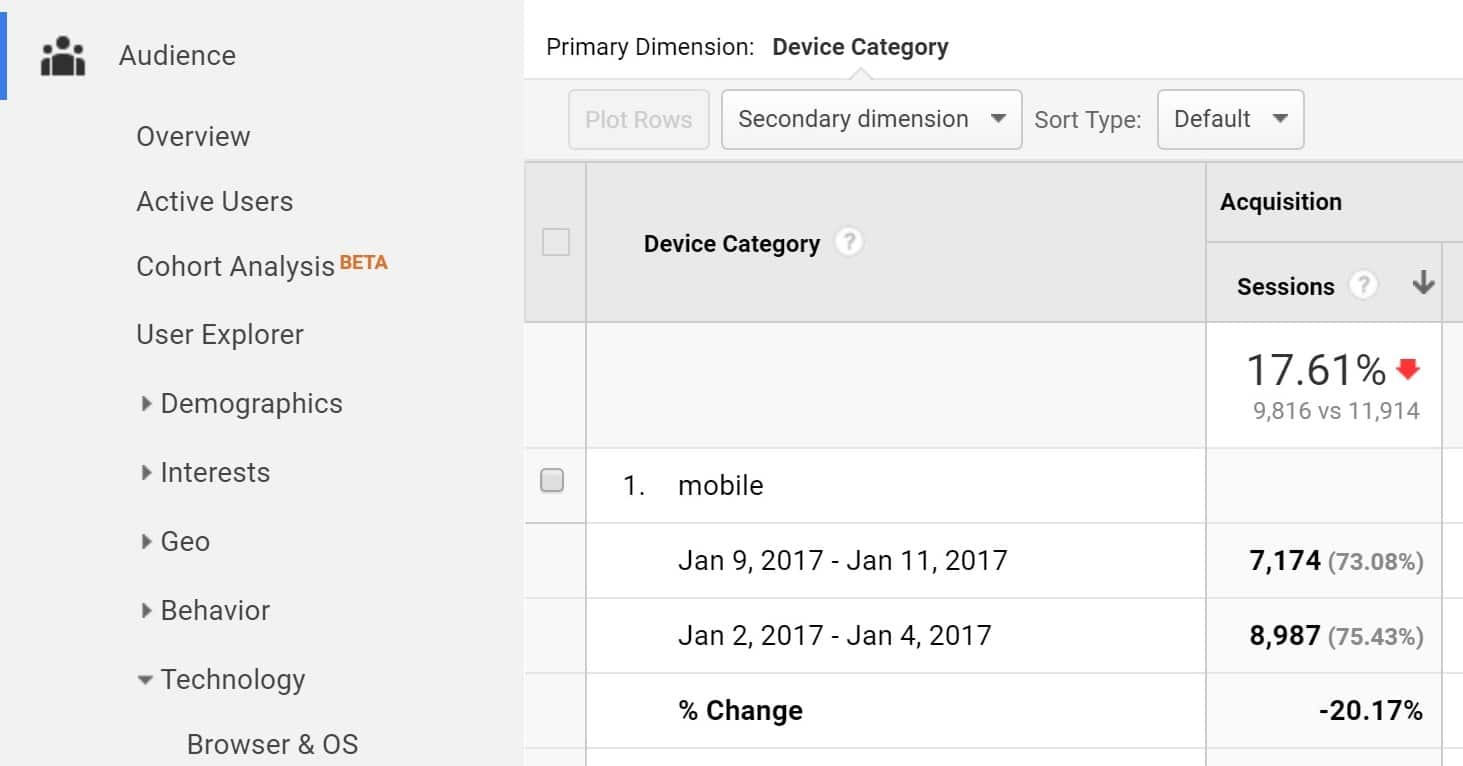Open the Device Category help question mark
The width and height of the screenshot is (1463, 766).
pos(848,241)
